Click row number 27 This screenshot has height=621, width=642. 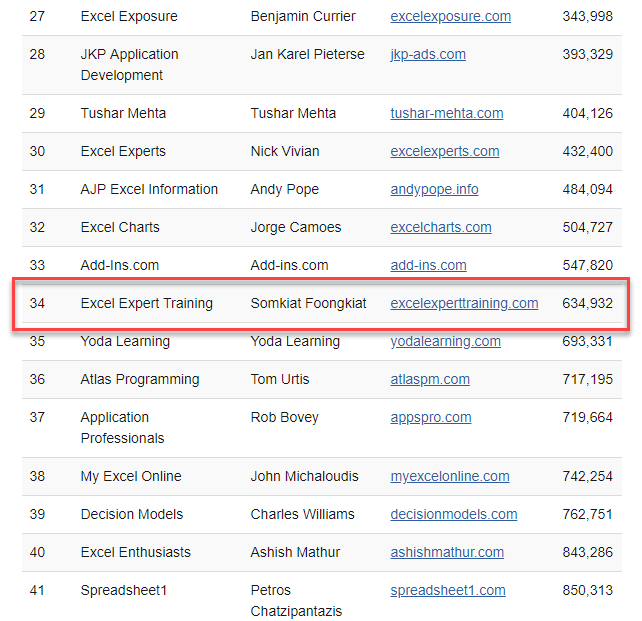37,16
